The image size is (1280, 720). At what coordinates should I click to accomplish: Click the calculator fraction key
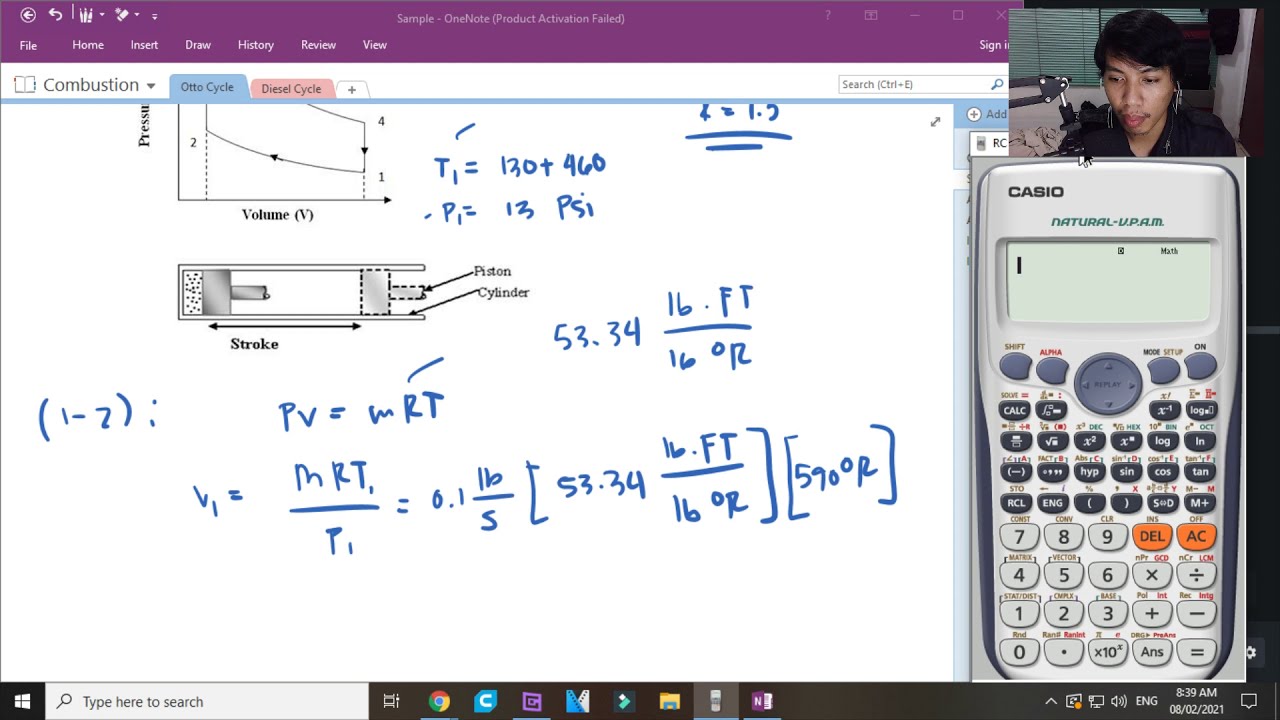tap(1016, 441)
